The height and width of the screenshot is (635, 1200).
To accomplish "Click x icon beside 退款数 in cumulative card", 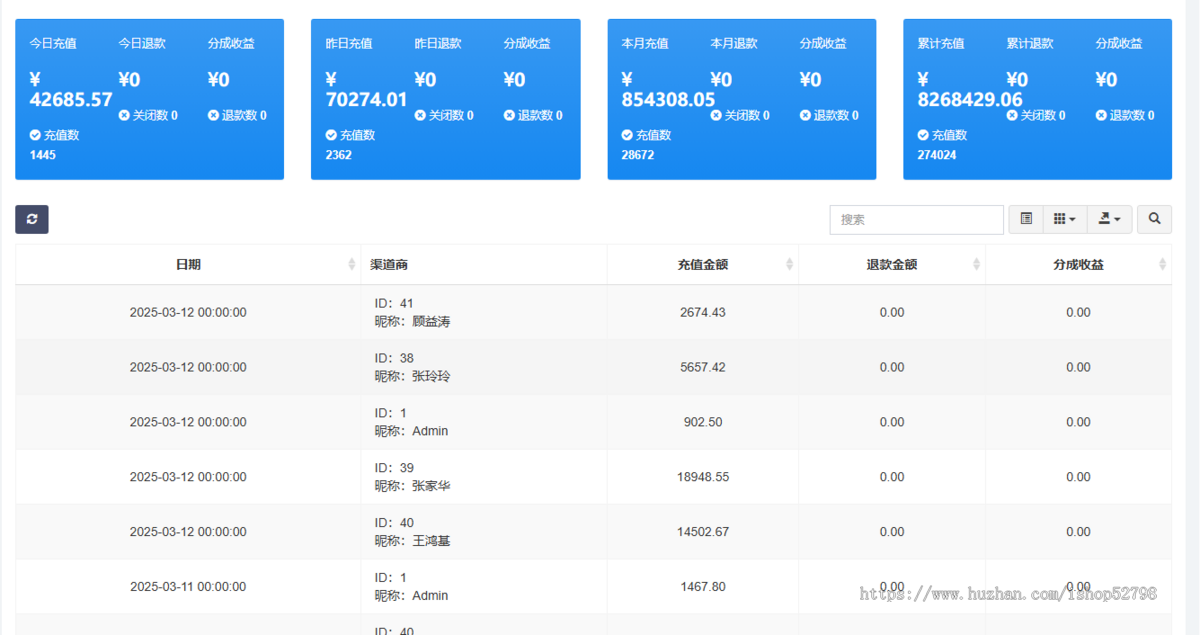I will click(1101, 115).
